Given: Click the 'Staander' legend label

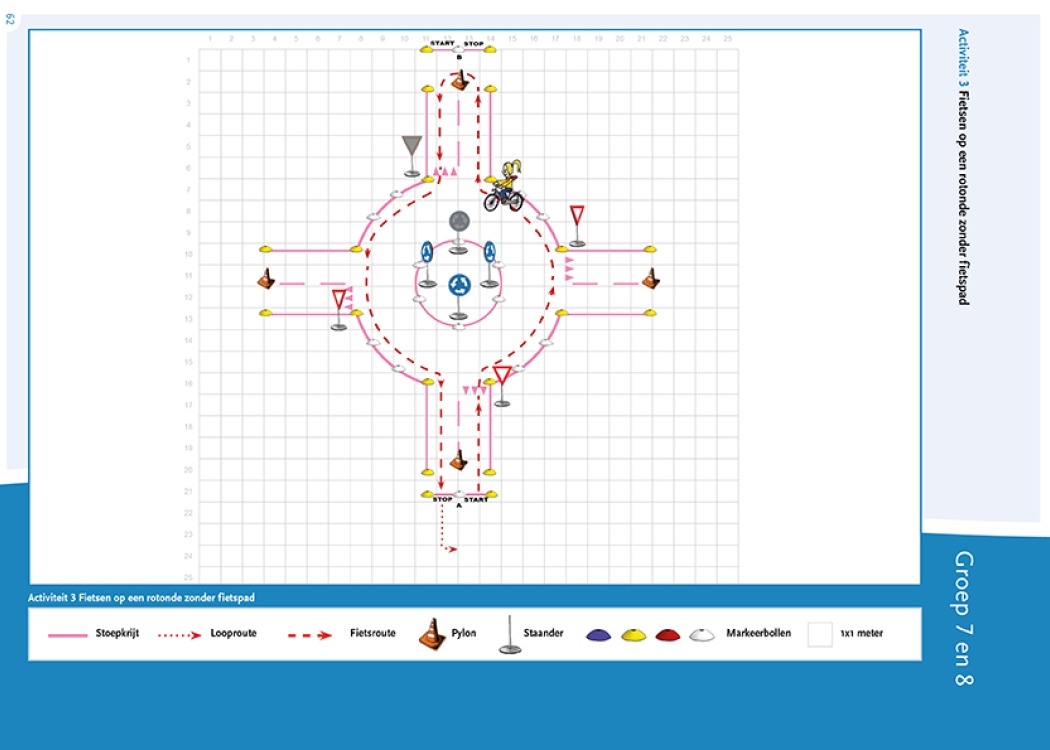Looking at the screenshot, I should (x=543, y=633).
